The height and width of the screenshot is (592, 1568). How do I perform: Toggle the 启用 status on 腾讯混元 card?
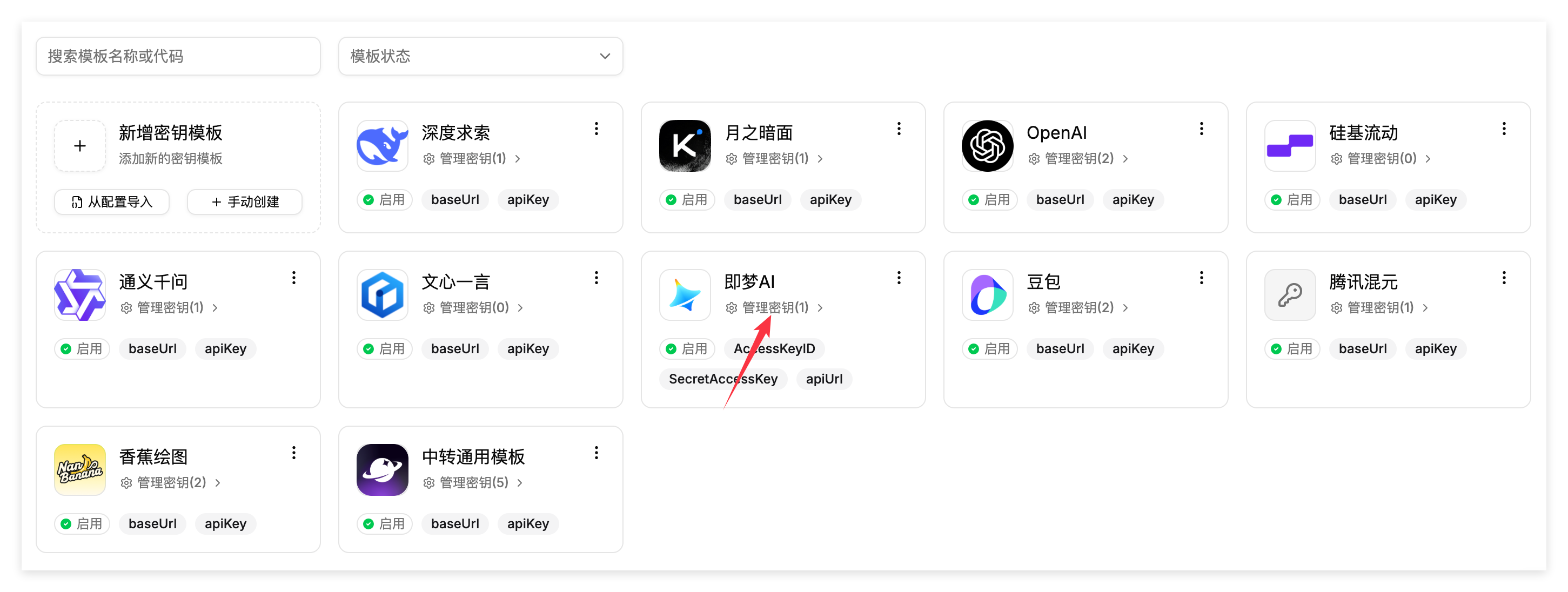[x=1292, y=348]
